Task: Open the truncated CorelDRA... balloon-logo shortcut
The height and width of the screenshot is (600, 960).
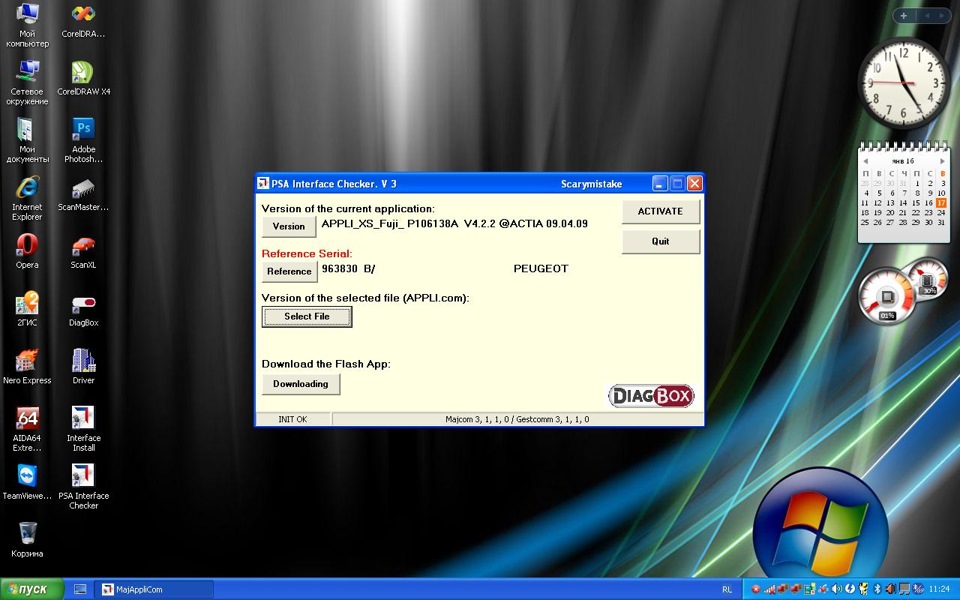Action: [83, 20]
